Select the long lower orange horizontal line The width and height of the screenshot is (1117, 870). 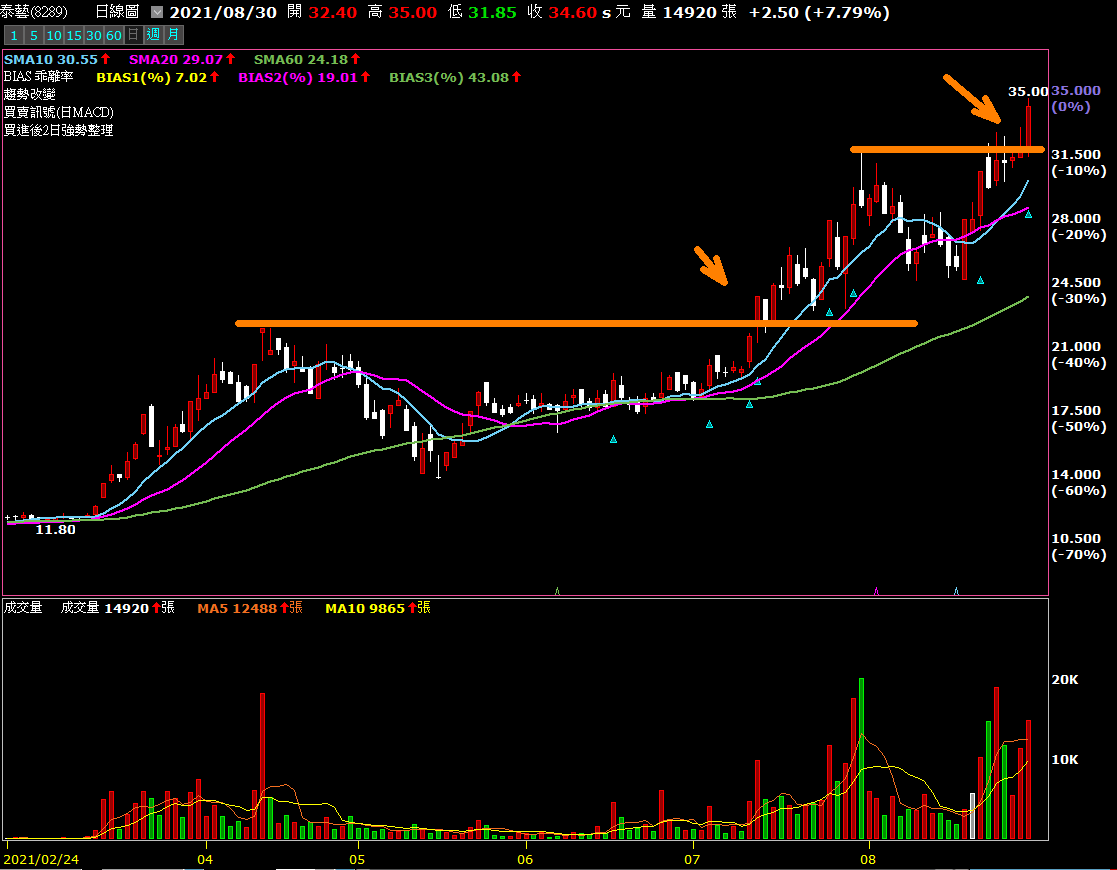[575, 323]
